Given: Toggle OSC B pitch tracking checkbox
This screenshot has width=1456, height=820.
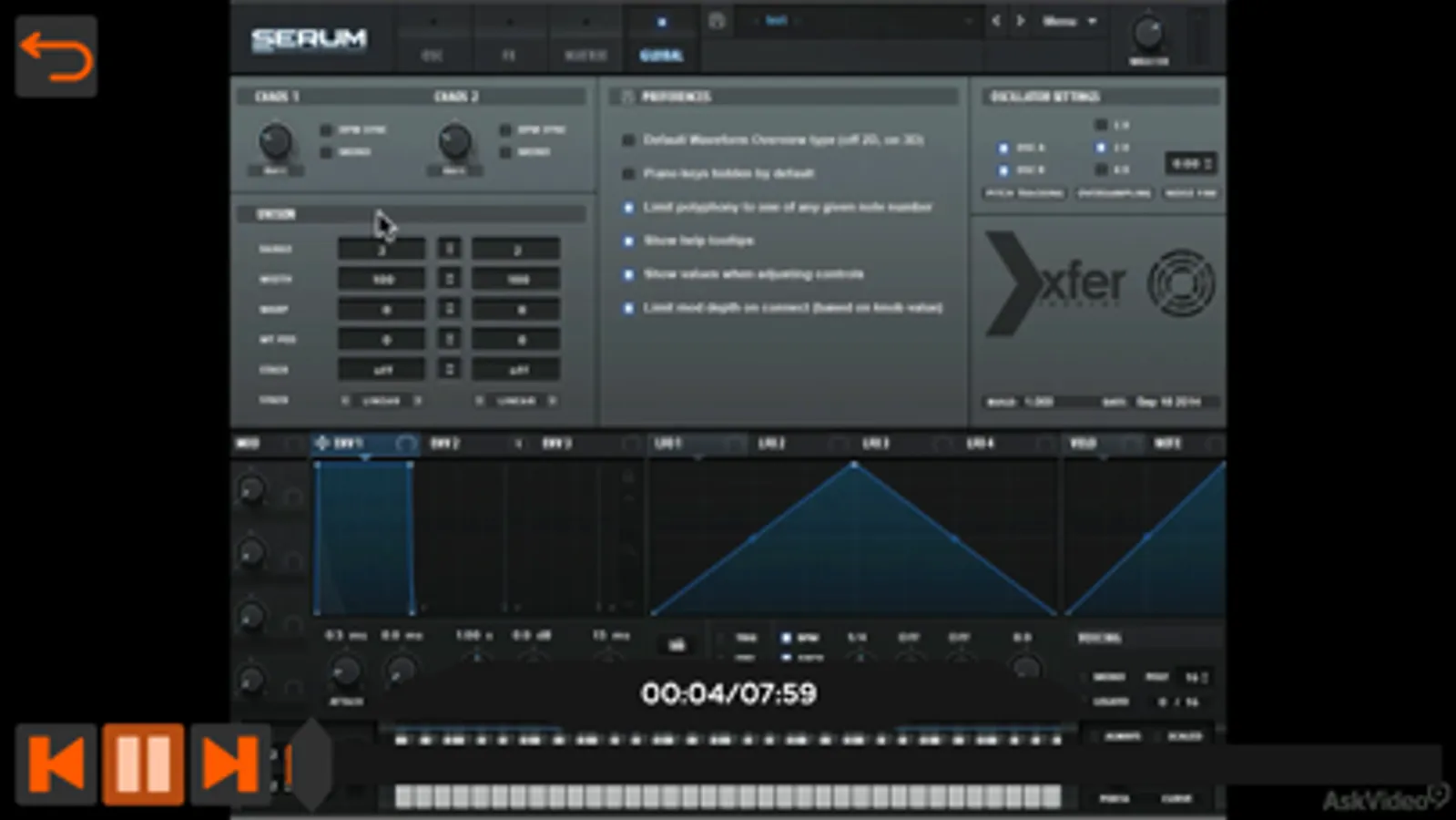Looking at the screenshot, I should coord(1003,170).
